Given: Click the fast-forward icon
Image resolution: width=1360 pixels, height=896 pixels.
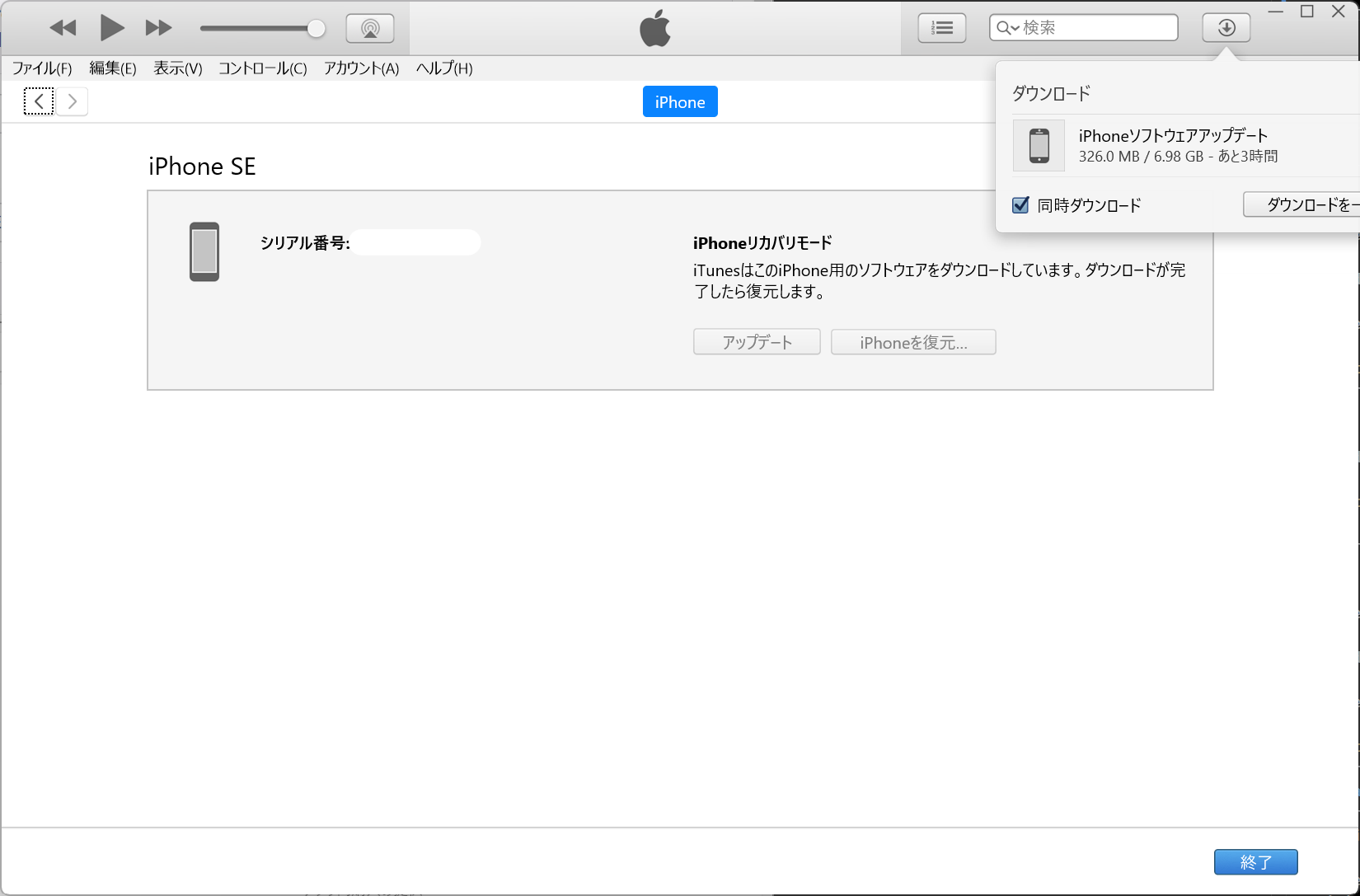Looking at the screenshot, I should pos(157,27).
